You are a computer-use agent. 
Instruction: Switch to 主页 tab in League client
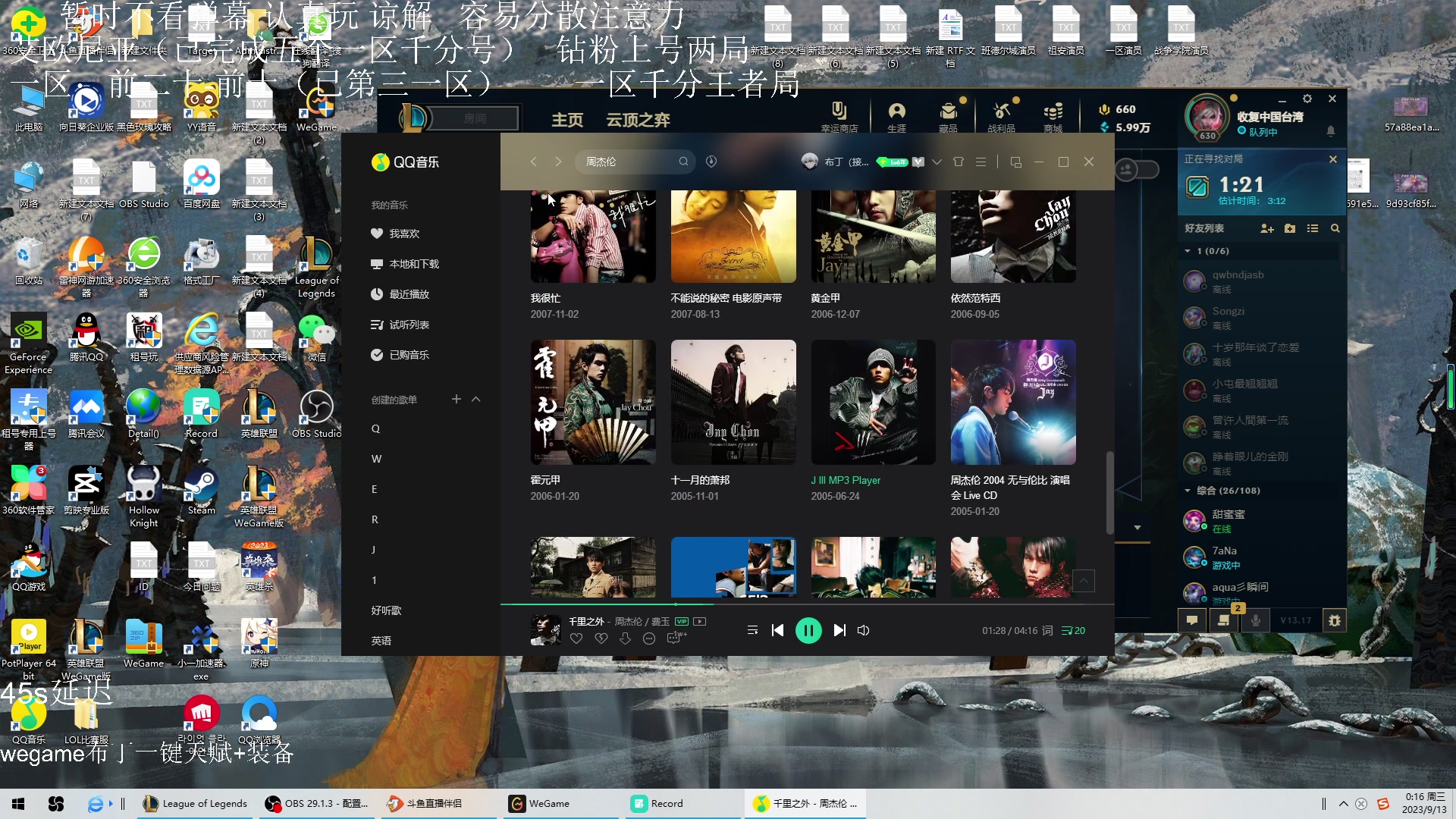pyautogui.click(x=567, y=120)
